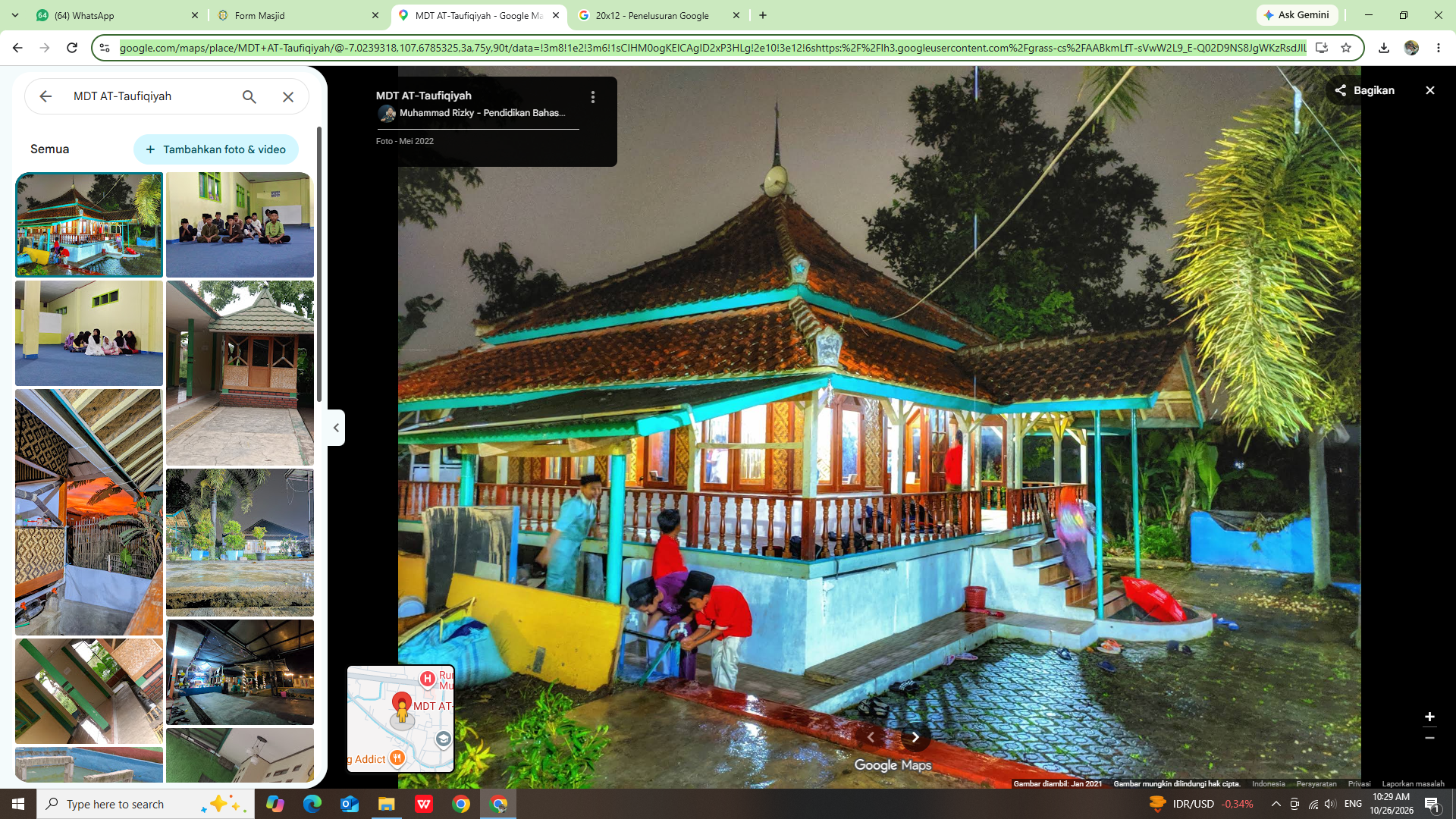
Task: Open the Persyaratan terms link
Action: pyautogui.click(x=1316, y=784)
